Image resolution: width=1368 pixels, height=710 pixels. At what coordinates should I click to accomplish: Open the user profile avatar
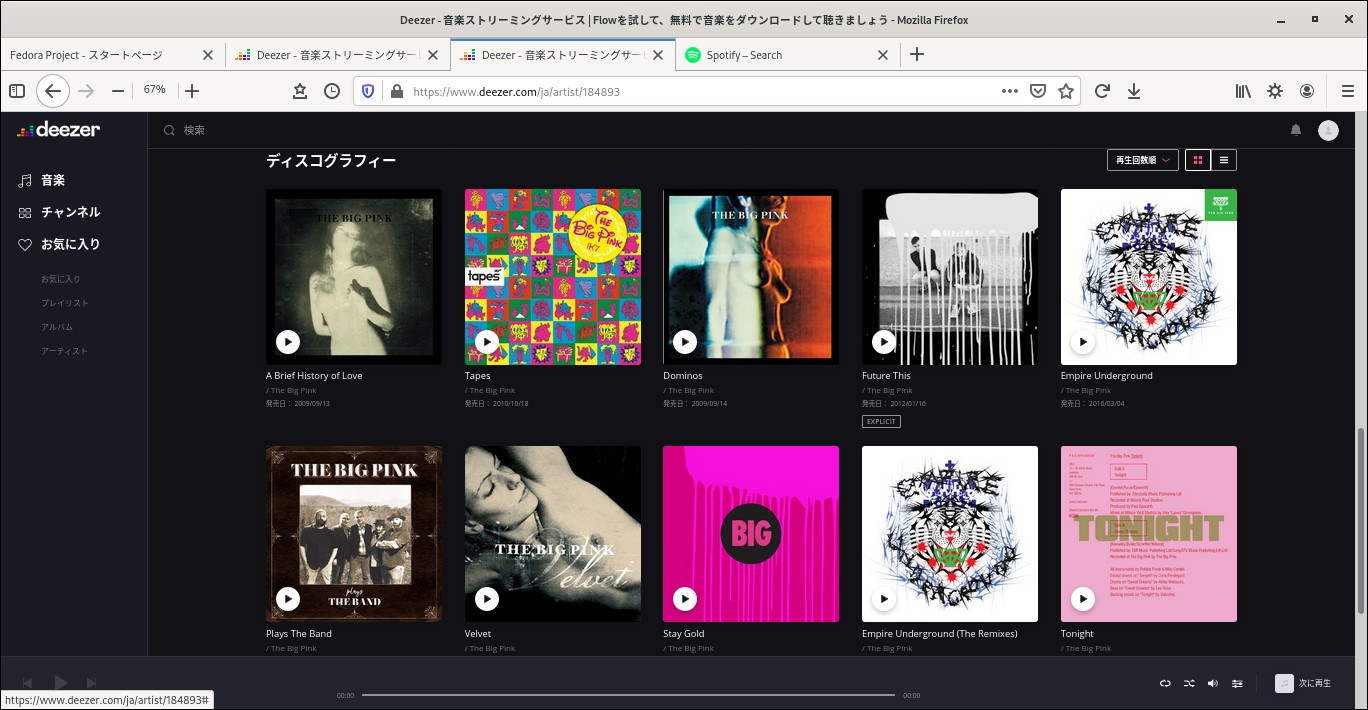point(1328,130)
